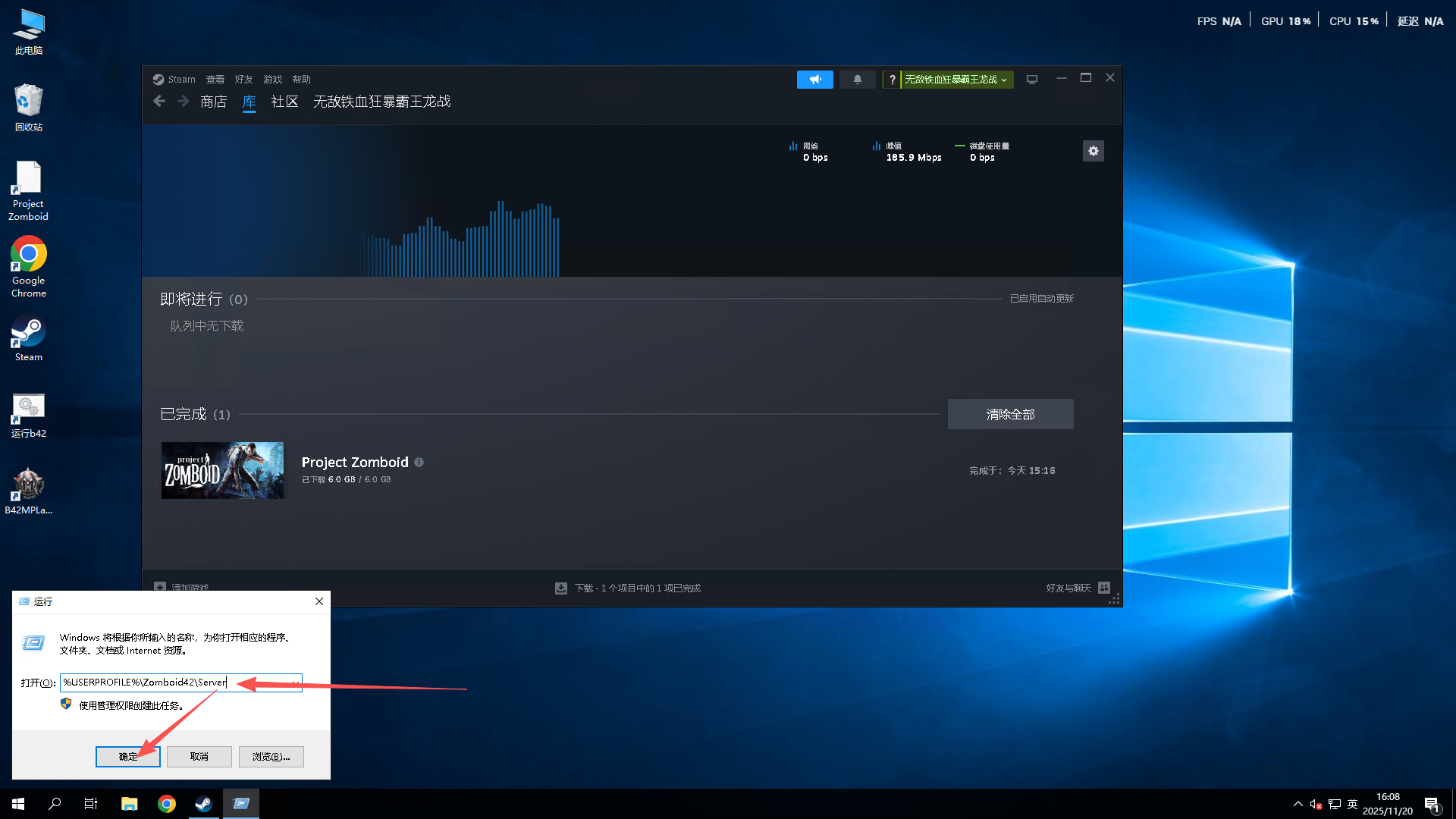1456x819 pixels.
Task: Click the Project Zomboid game thumbnail
Action: pos(222,470)
